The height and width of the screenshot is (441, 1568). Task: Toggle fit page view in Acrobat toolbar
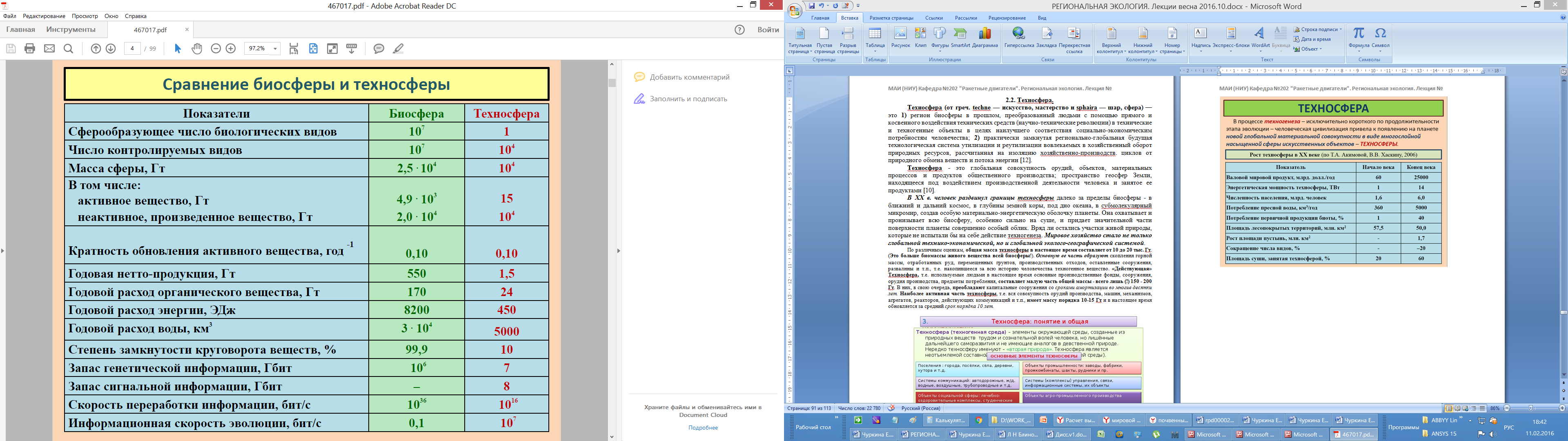[x=313, y=49]
